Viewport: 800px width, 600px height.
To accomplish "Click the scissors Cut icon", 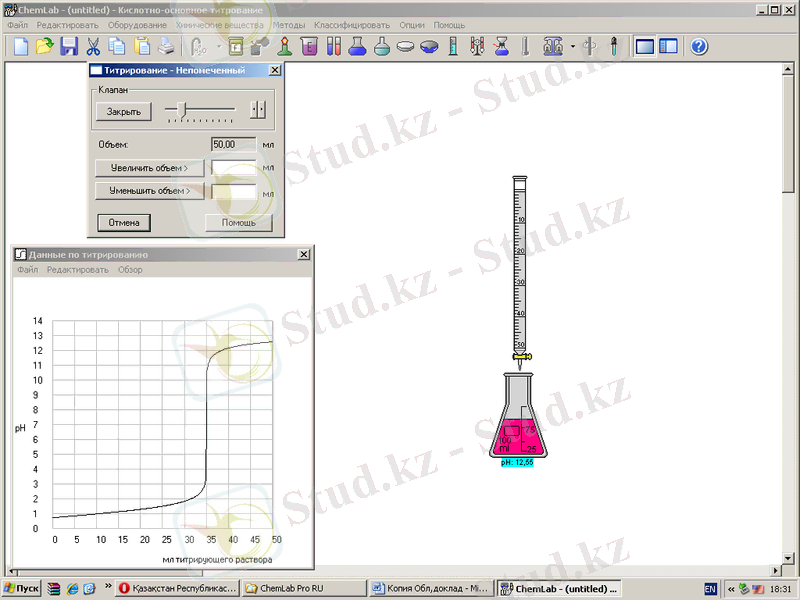I will click(x=93, y=46).
